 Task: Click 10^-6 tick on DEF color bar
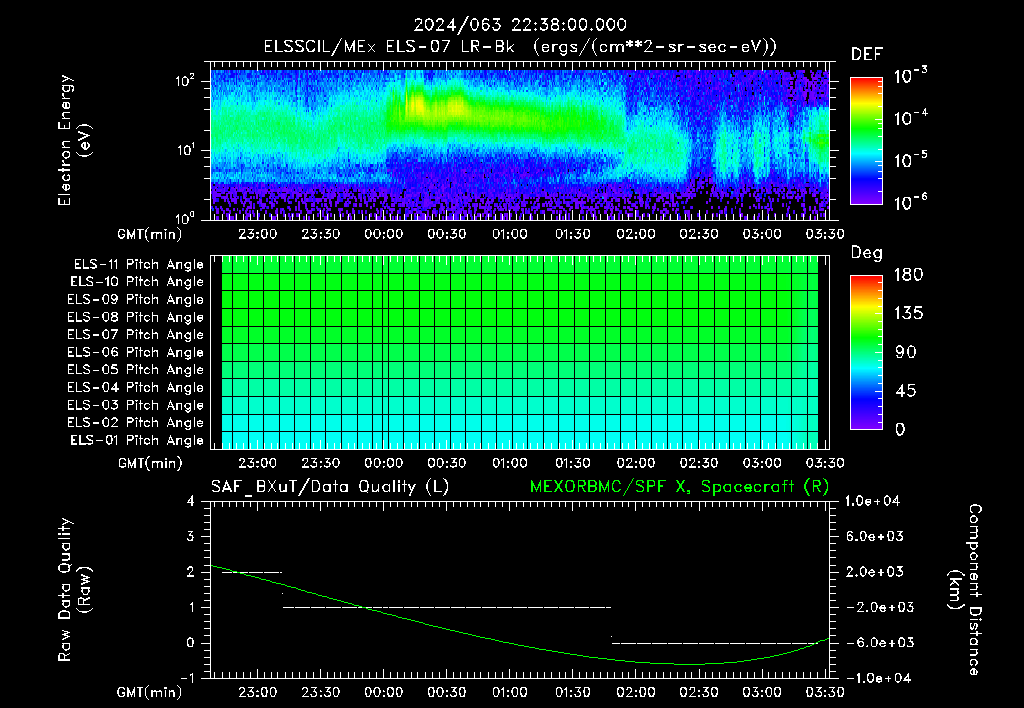pos(910,202)
